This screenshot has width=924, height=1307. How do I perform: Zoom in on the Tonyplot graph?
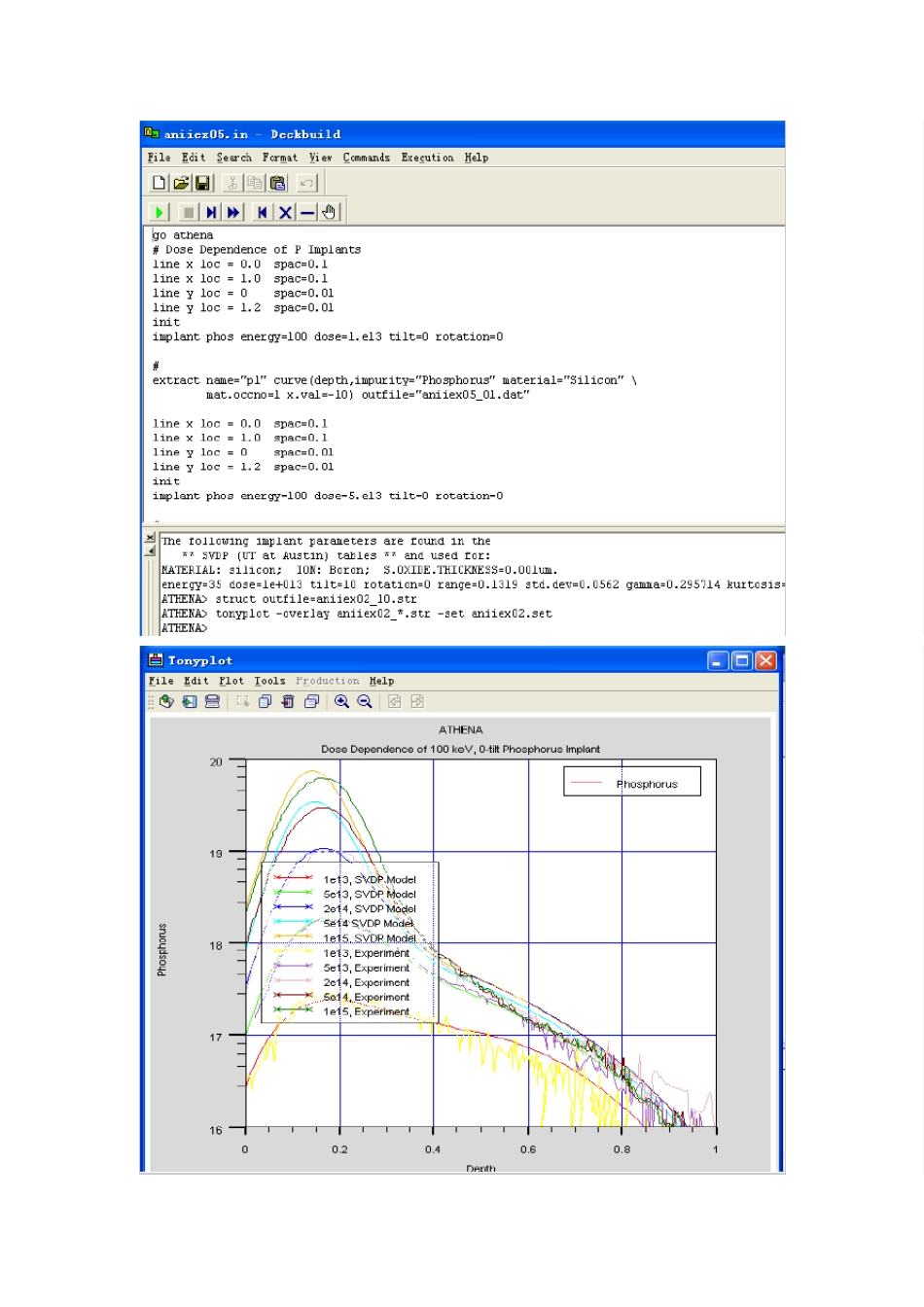pyautogui.click(x=341, y=701)
